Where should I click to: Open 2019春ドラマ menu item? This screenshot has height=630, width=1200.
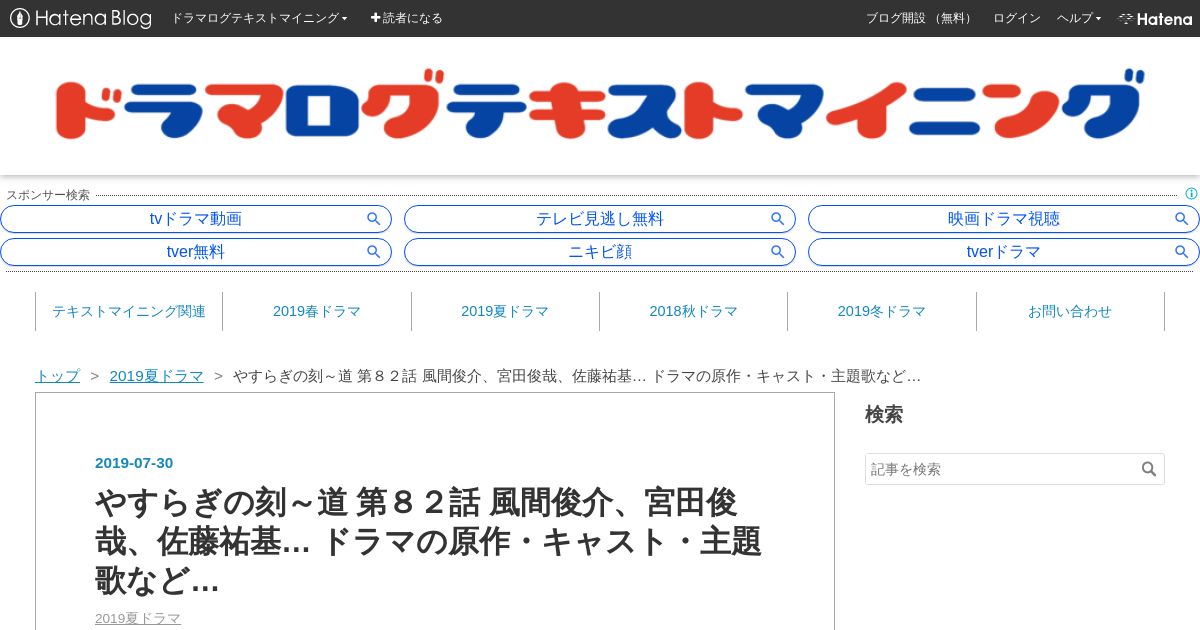click(317, 311)
